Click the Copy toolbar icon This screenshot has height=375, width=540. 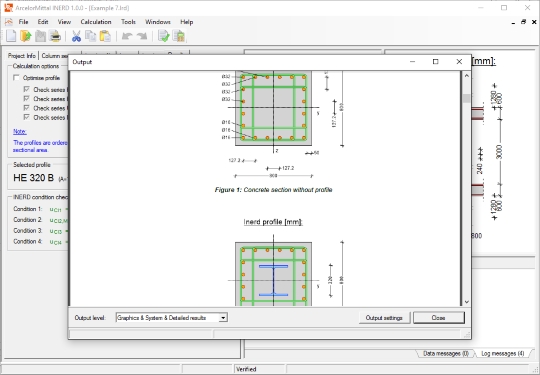(91, 36)
